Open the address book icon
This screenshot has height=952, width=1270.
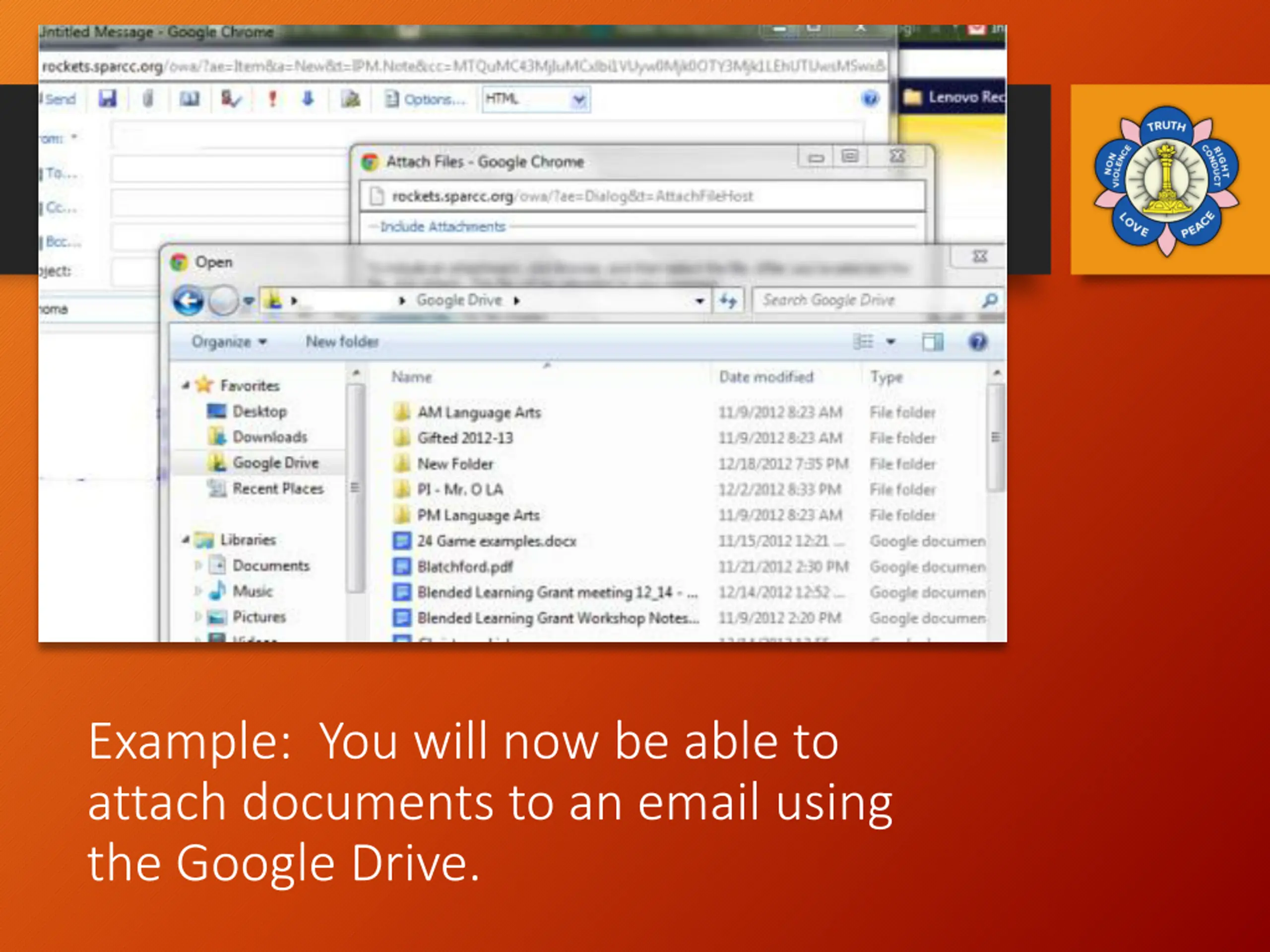pos(190,99)
